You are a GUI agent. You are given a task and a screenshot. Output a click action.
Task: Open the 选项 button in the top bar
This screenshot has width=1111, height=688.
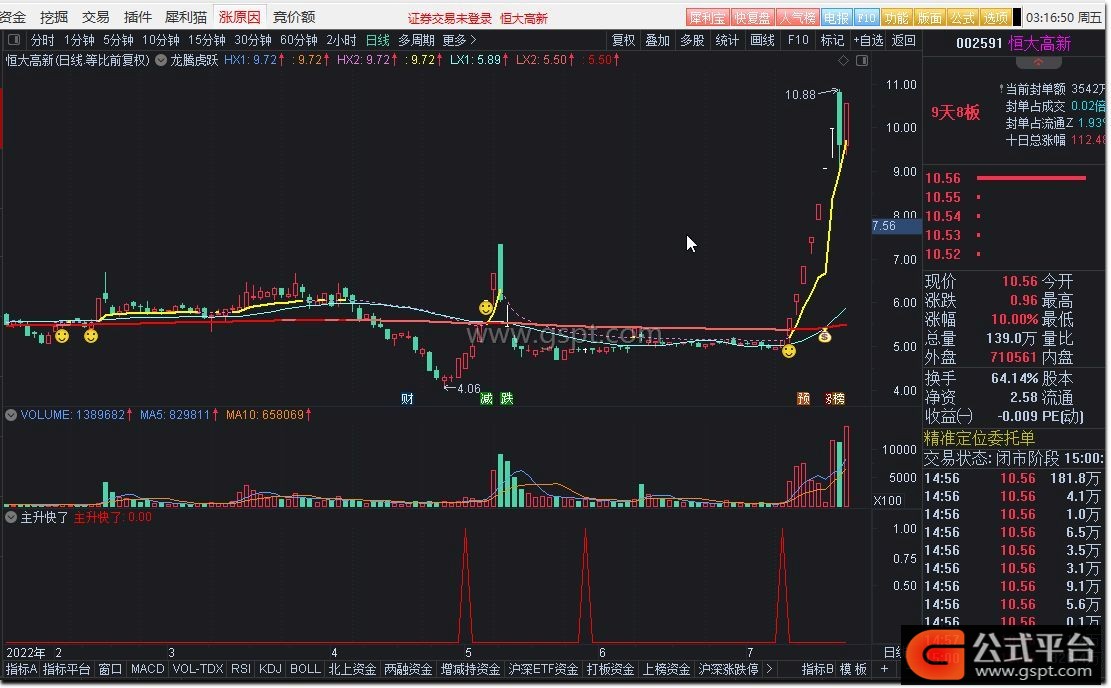[x=996, y=18]
